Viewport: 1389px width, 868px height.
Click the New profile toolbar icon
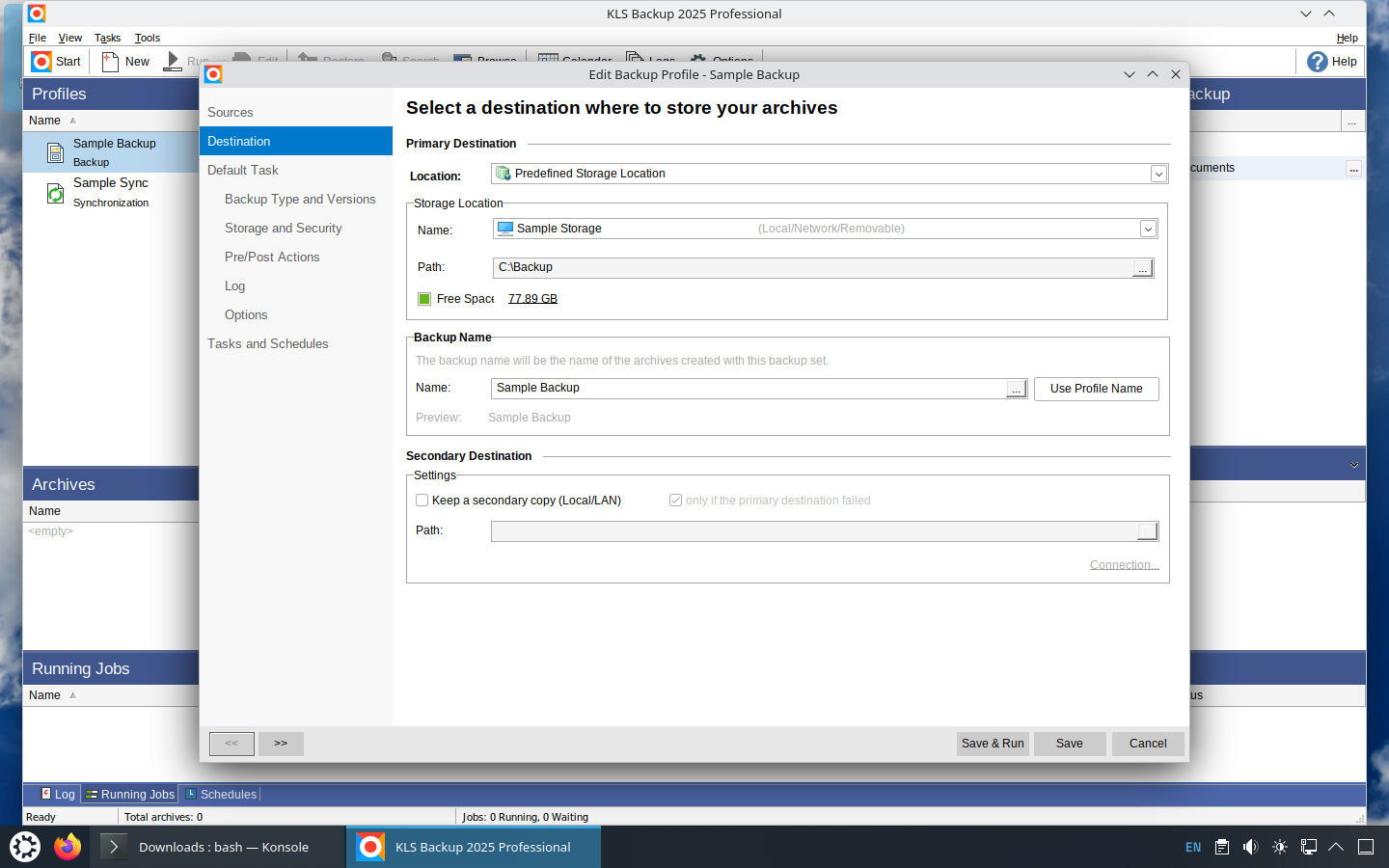(x=111, y=62)
